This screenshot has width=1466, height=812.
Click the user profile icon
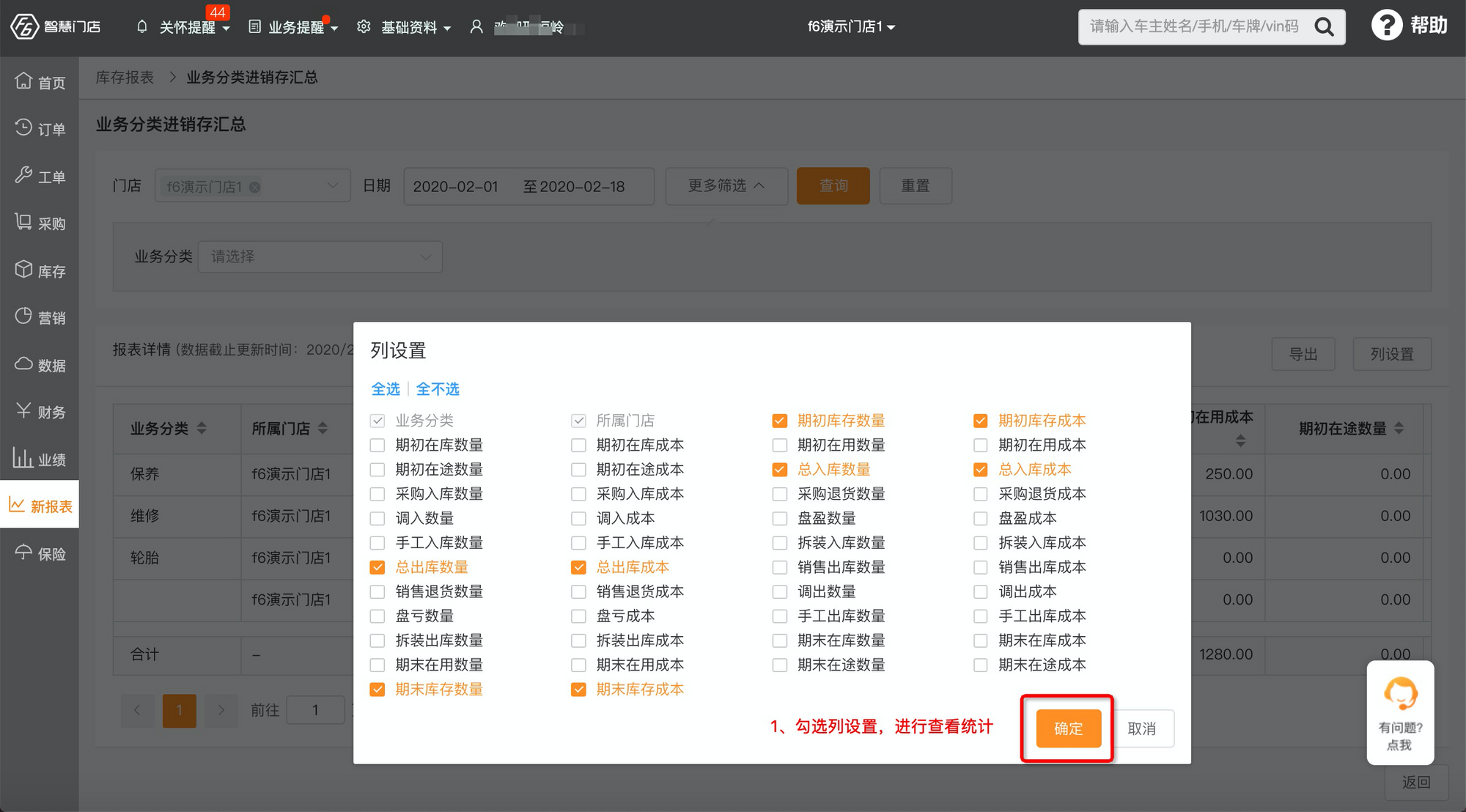[x=476, y=27]
